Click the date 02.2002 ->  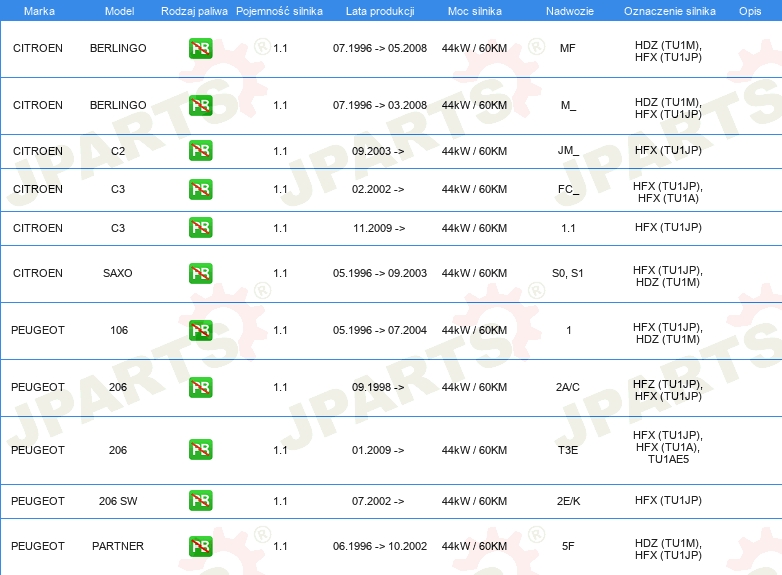pos(378,190)
